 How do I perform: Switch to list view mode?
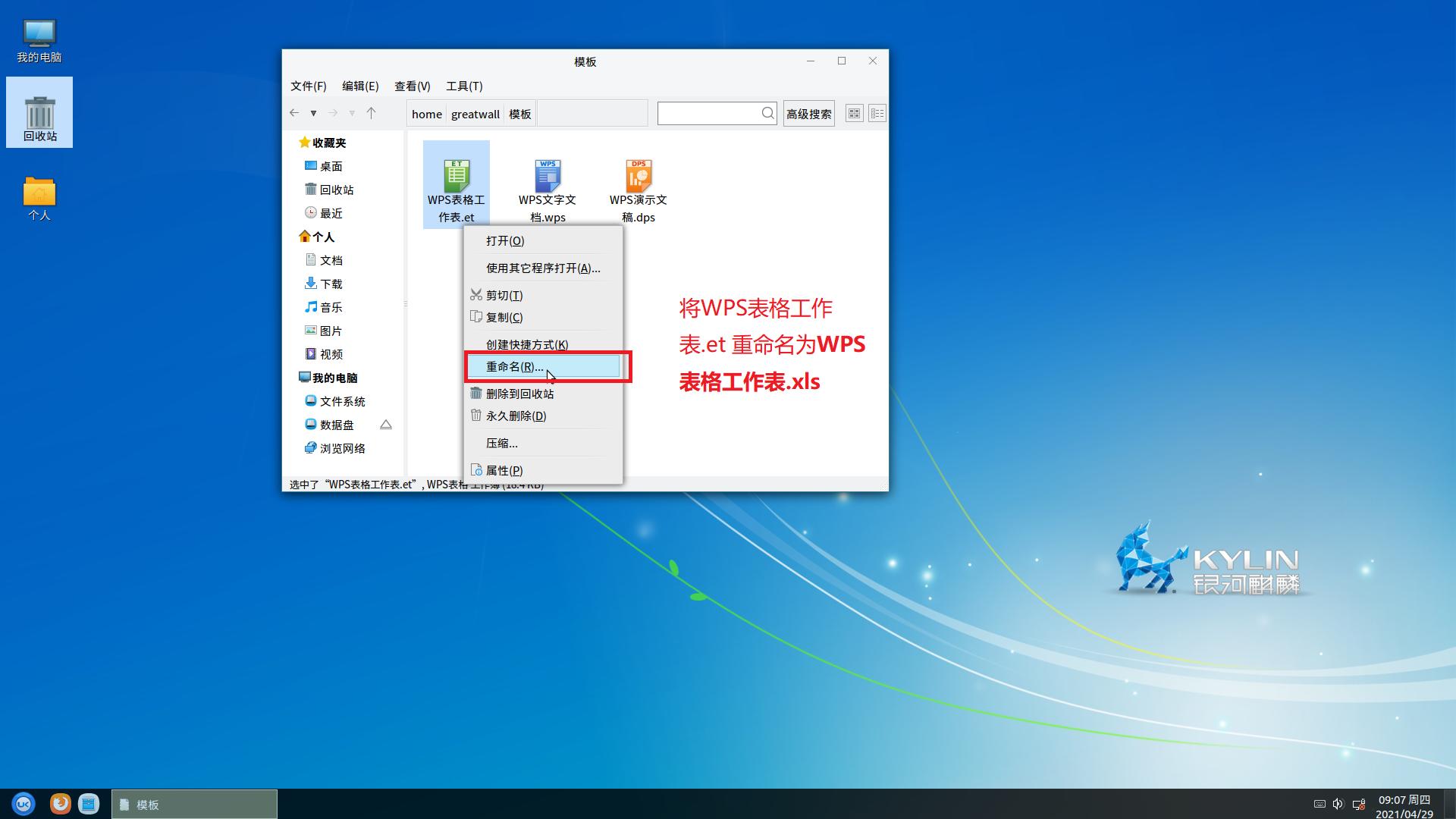tap(877, 113)
